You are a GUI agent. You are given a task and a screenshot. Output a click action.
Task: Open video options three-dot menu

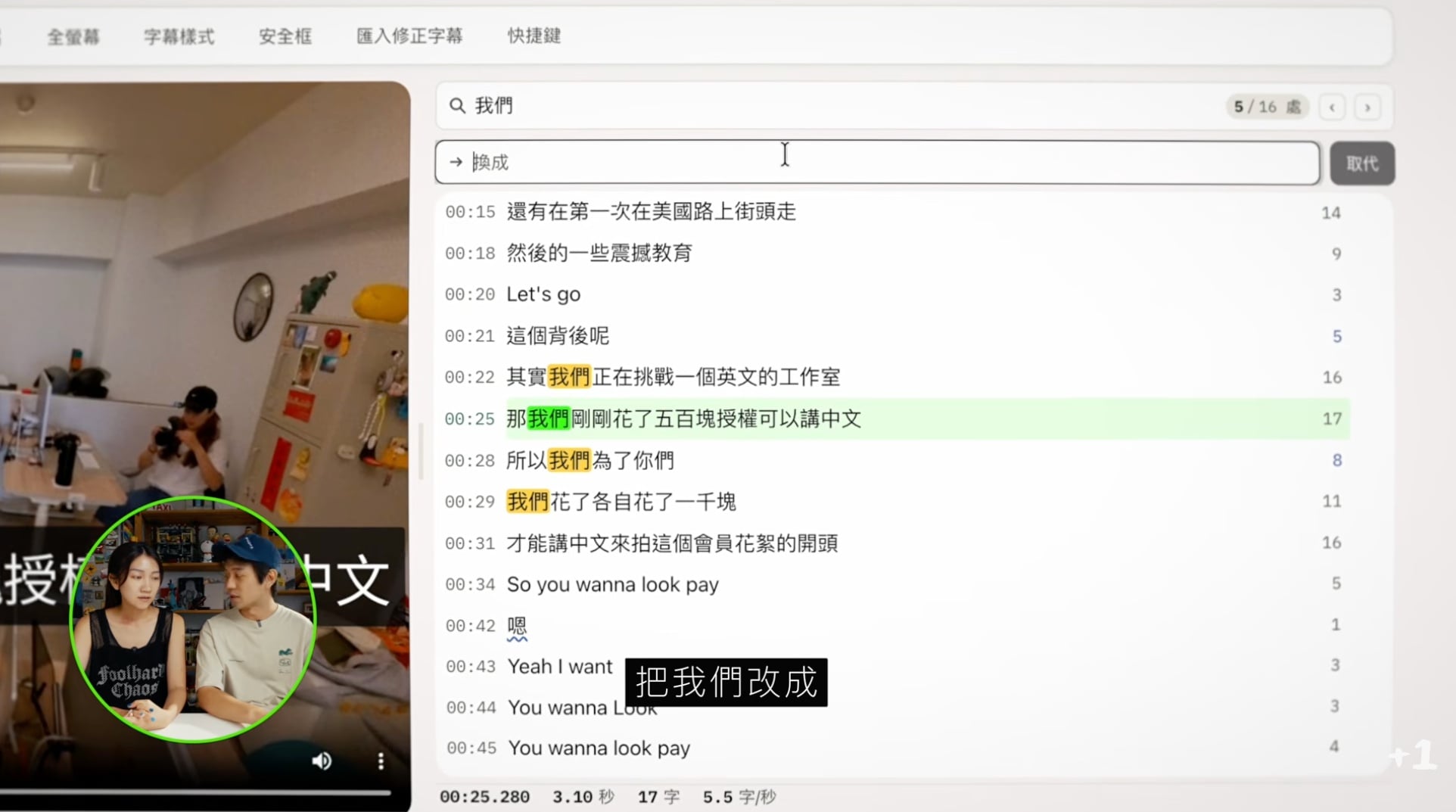(381, 761)
